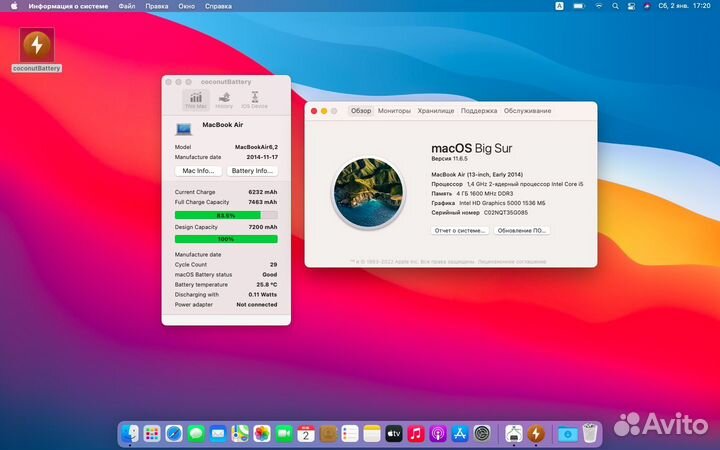
Task: Switch to the Обслуживание tab
Action: (x=527, y=111)
